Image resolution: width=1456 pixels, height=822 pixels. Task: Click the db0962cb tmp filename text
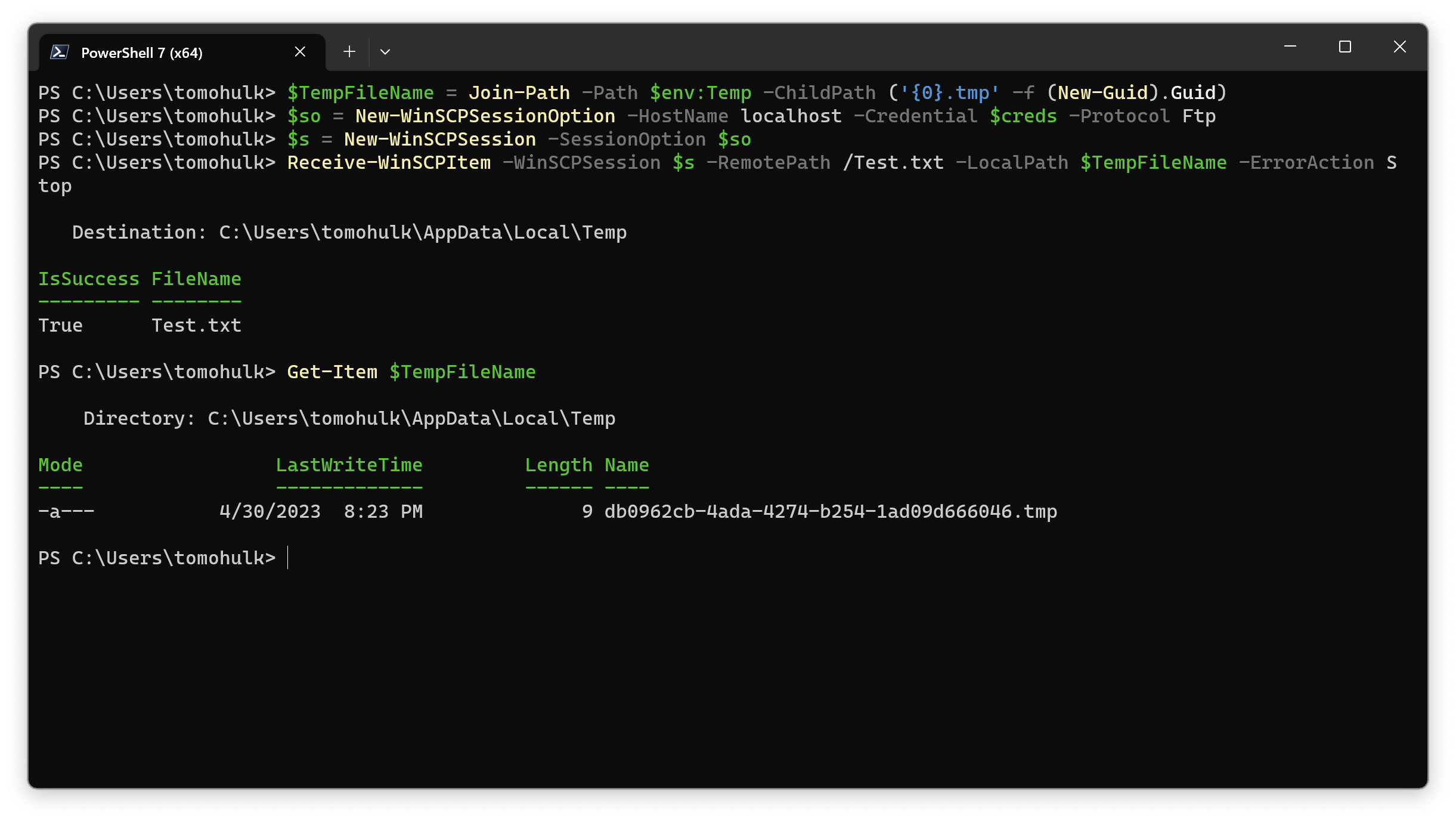[831, 511]
